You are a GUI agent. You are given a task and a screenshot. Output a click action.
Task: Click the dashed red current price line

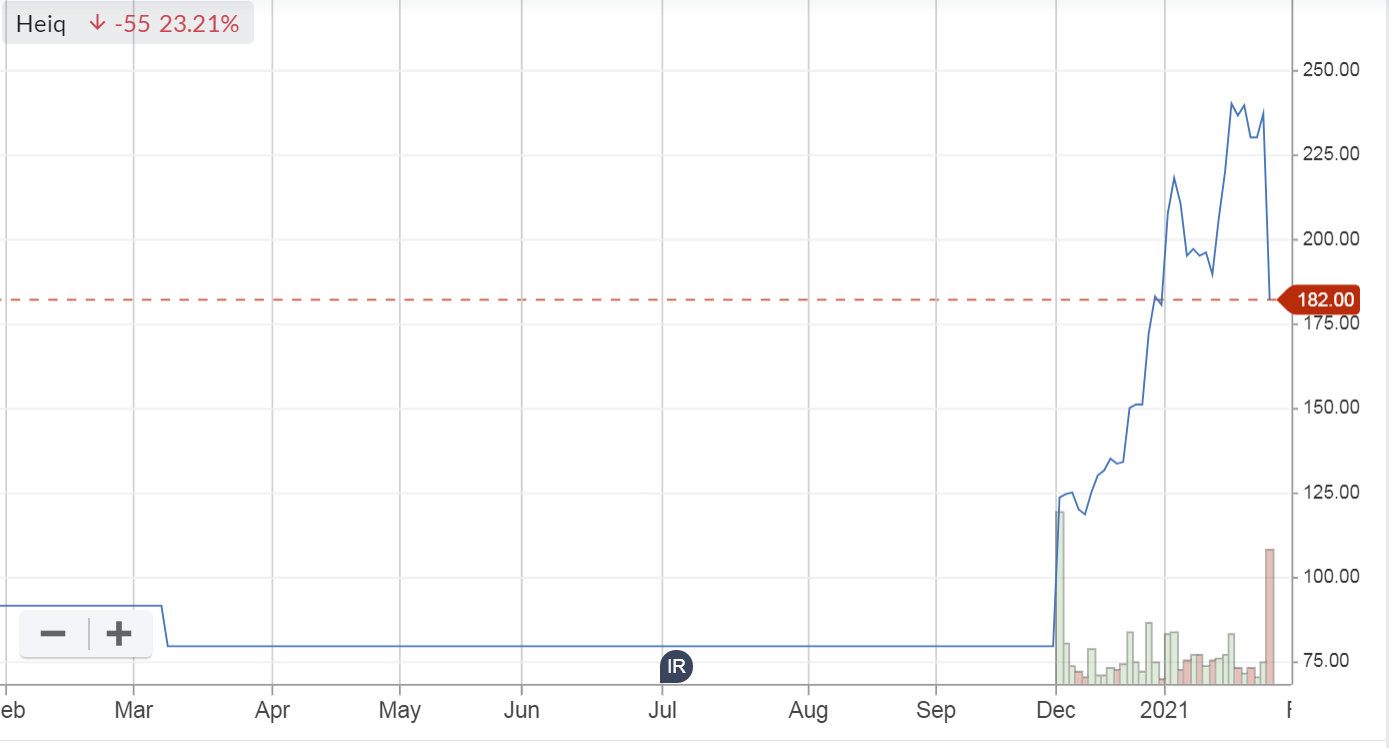tap(600, 299)
